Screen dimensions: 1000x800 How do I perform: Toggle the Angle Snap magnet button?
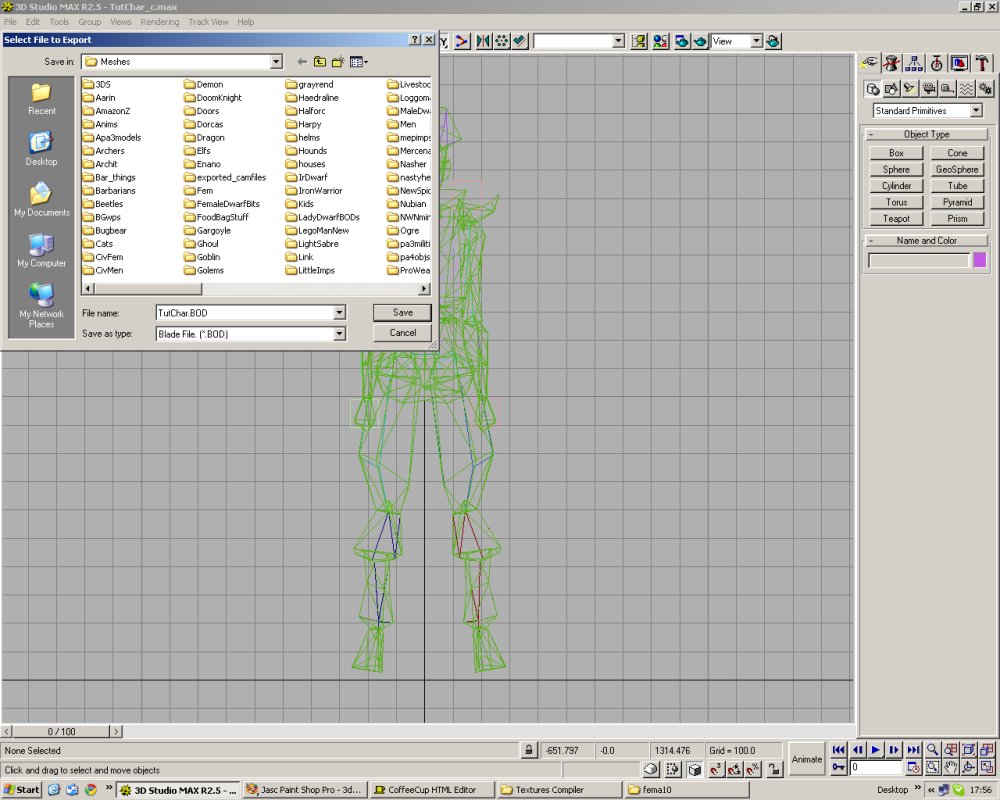tap(735, 769)
